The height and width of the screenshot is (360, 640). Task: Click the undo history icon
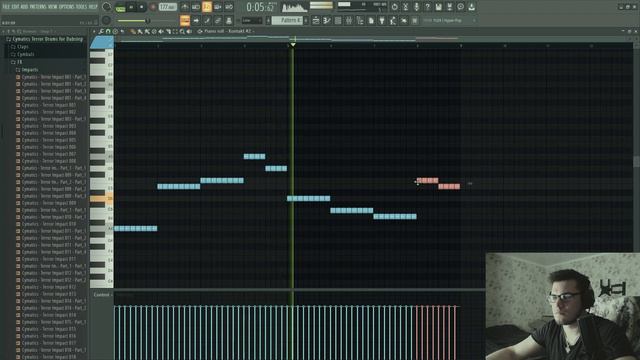[x=394, y=7]
